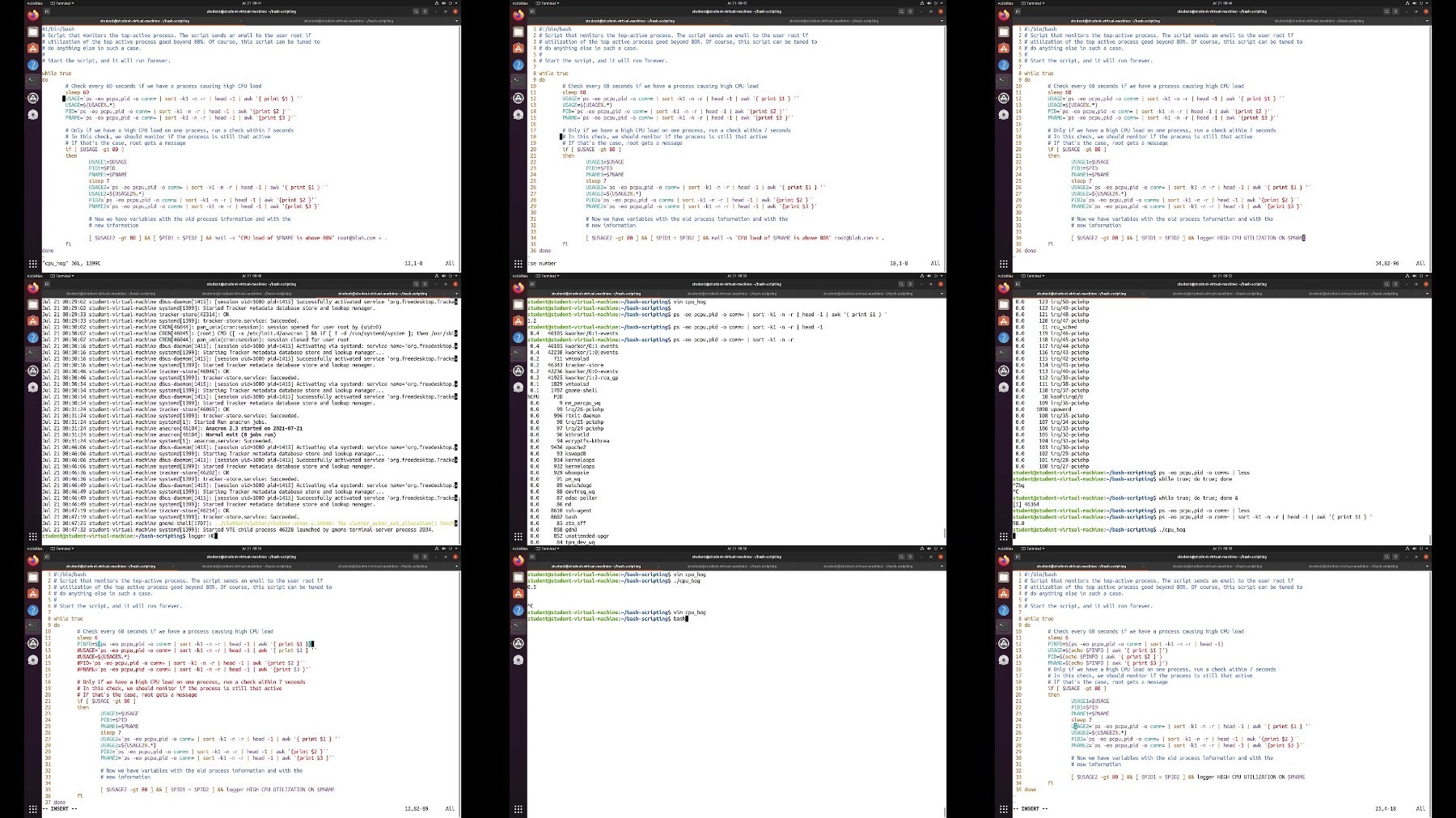Open Firefox in the syslog-output terminal tile
Image resolution: width=1456 pixels, height=818 pixels.
32,287
